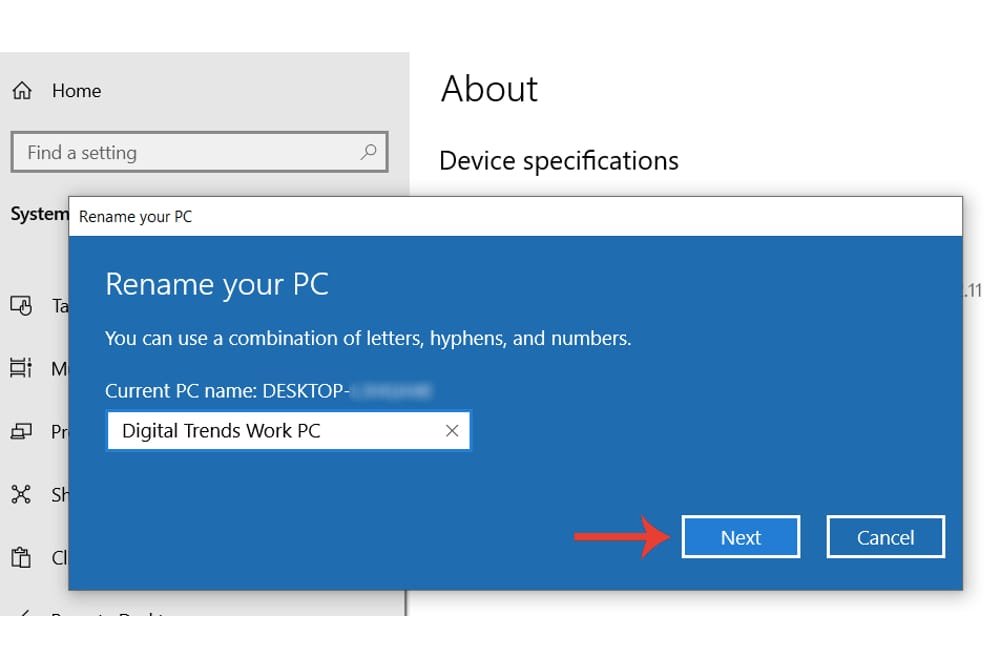
Task: Click the large Rename your PC heading
Action: point(217,284)
